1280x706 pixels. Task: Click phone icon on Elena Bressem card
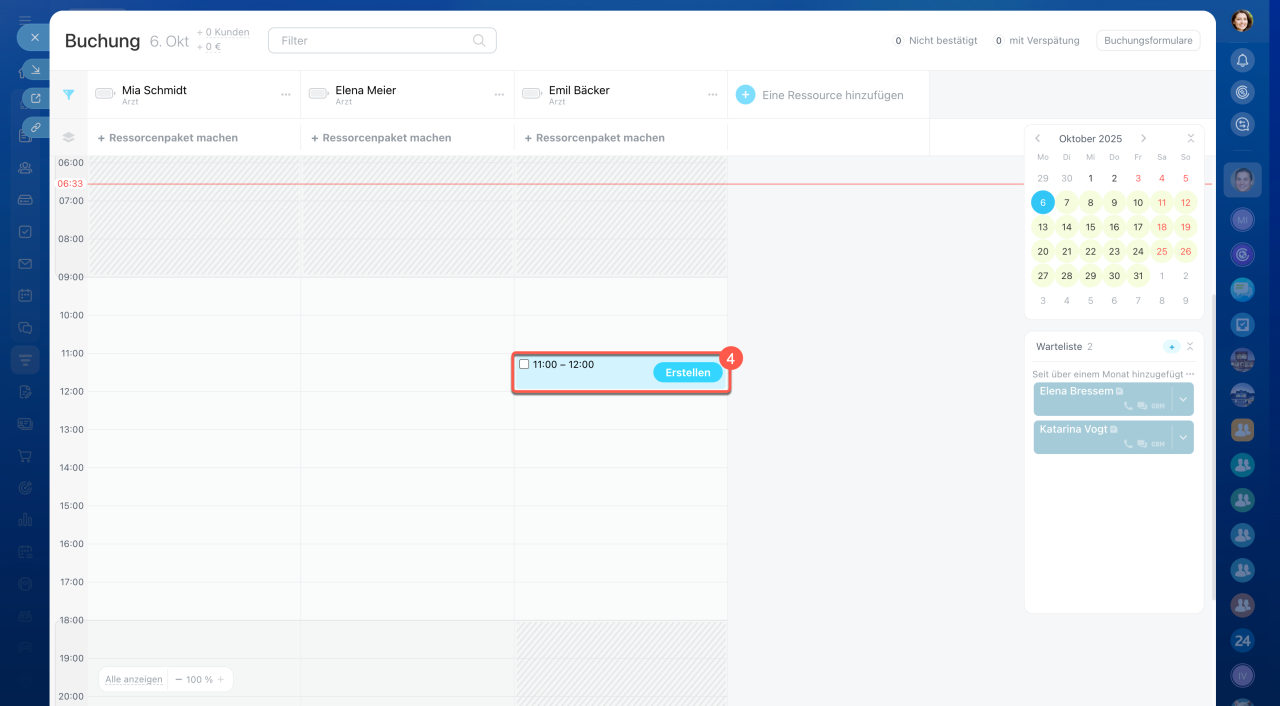tap(1129, 406)
